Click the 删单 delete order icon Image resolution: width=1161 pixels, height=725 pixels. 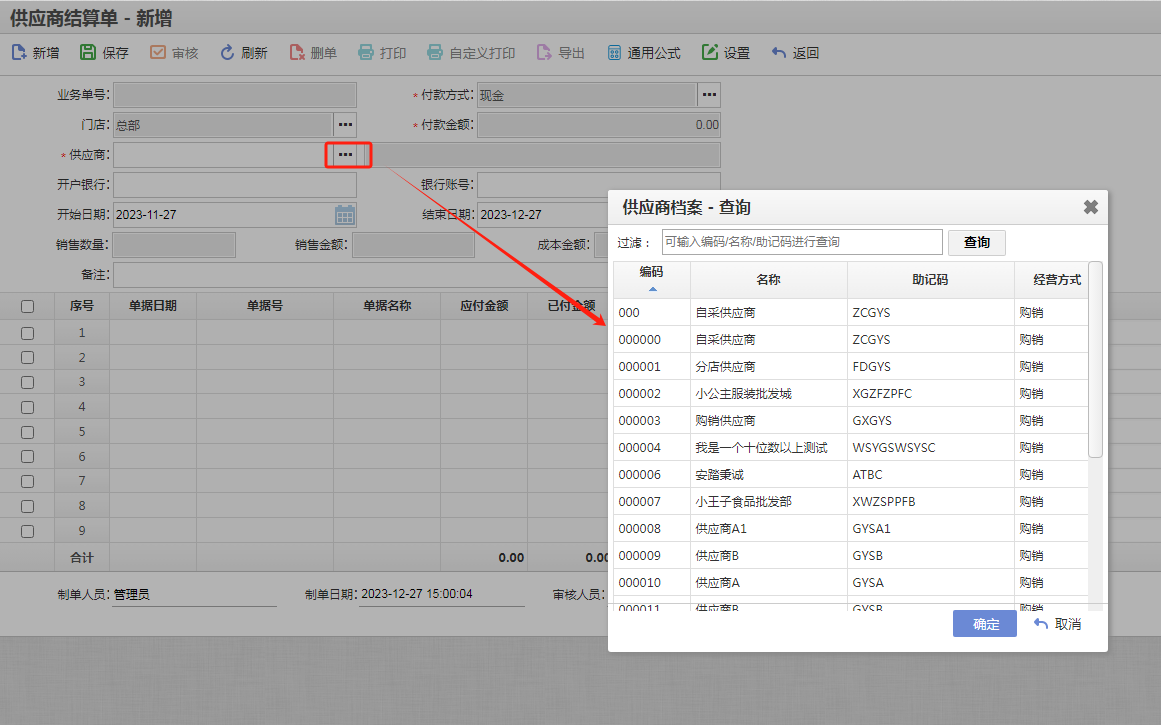pyautogui.click(x=297, y=53)
